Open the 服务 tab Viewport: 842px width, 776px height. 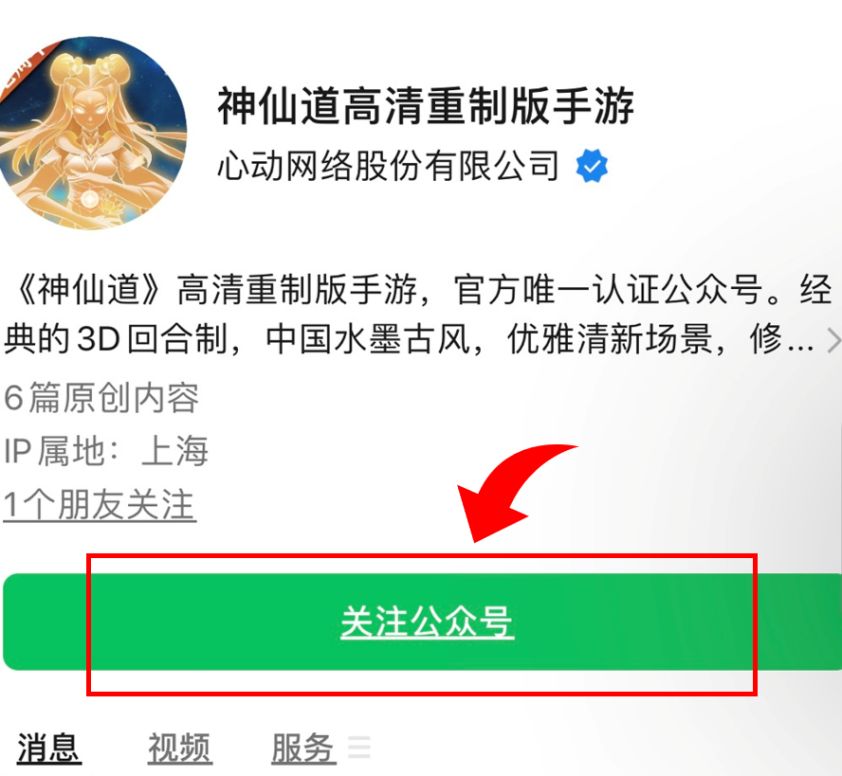tap(304, 748)
